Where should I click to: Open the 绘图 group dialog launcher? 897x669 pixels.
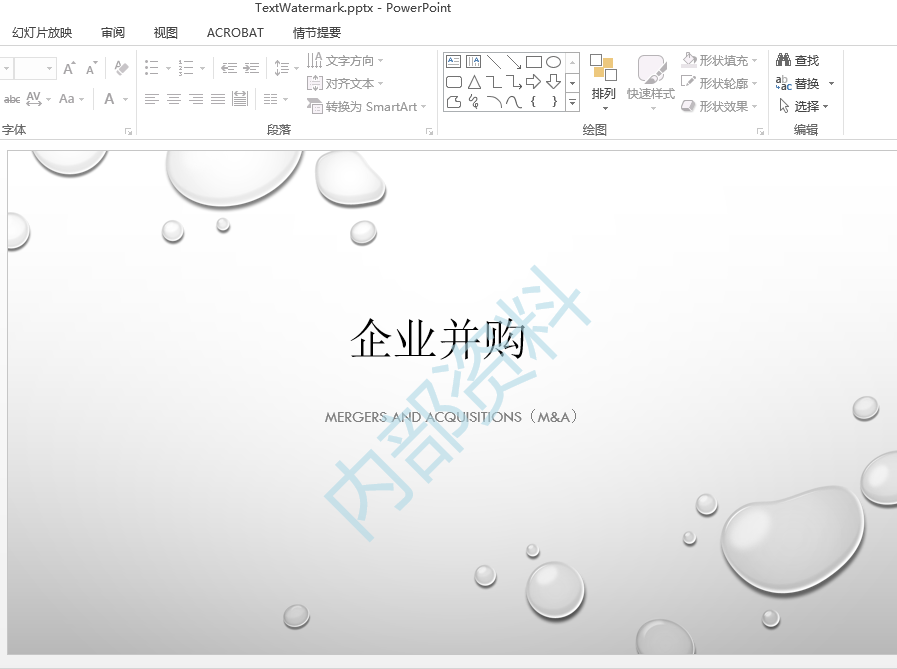coord(760,132)
